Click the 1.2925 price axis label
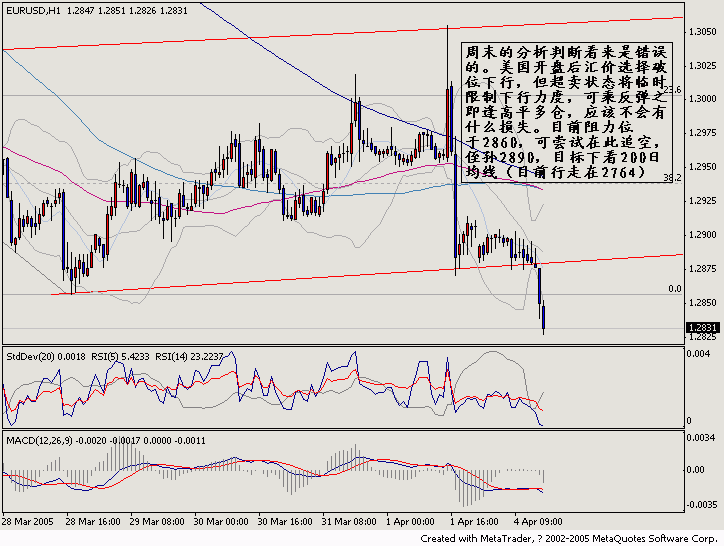 pyautogui.click(x=702, y=201)
